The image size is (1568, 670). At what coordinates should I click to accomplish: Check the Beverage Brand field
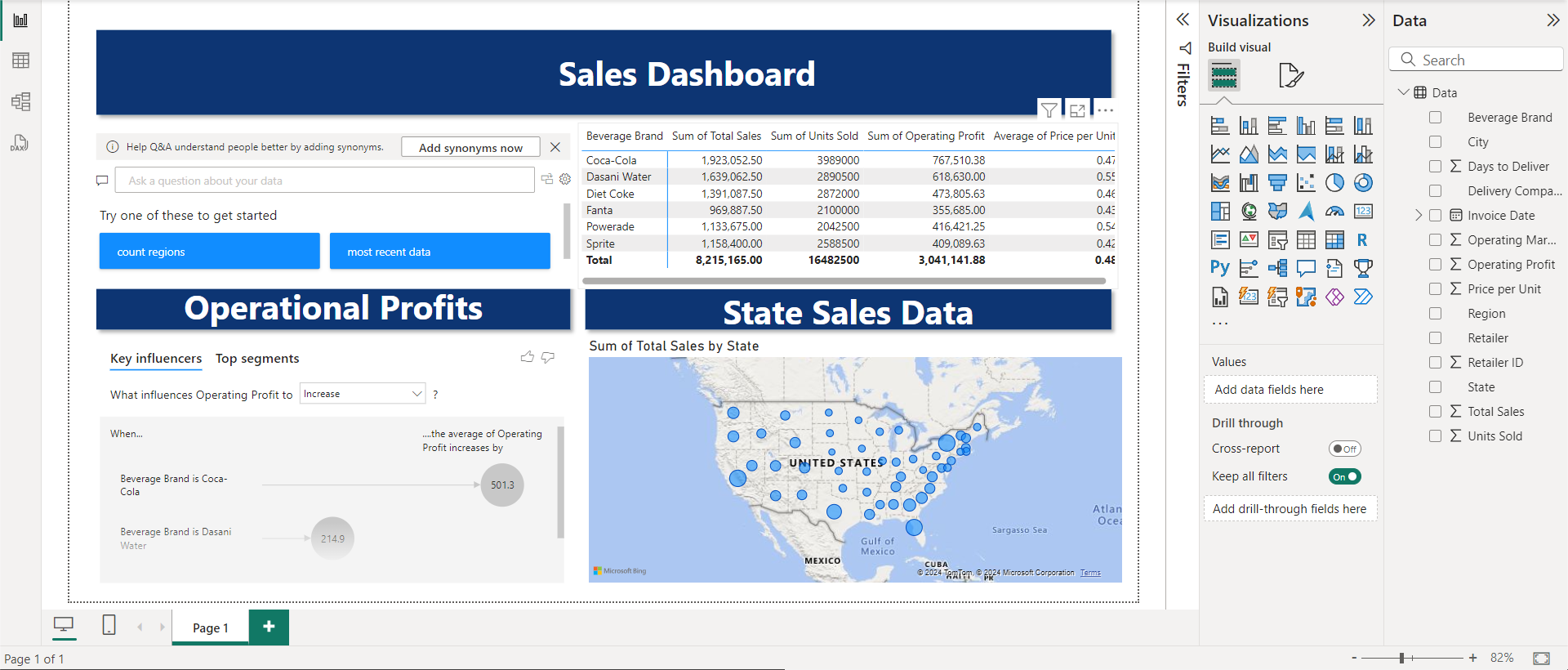(x=1435, y=118)
